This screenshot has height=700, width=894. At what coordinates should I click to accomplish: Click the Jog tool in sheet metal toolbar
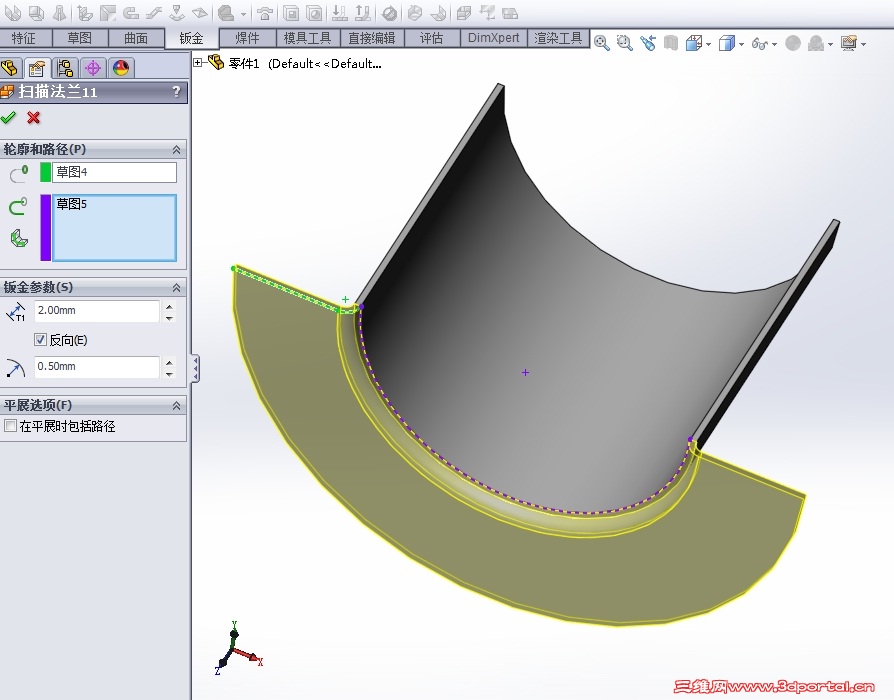coord(154,13)
